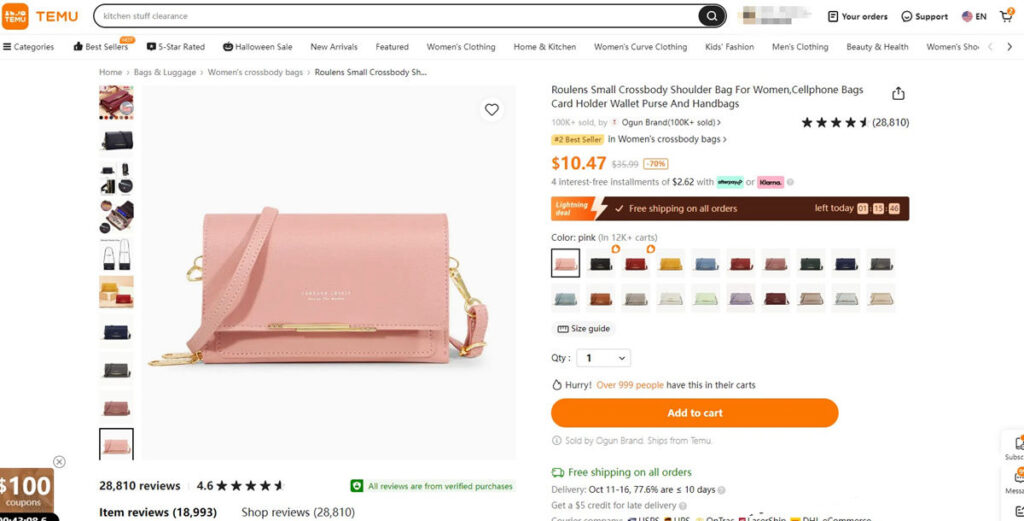Select the yellow color swatch
Image resolution: width=1024 pixels, height=521 pixels.
(x=670, y=263)
